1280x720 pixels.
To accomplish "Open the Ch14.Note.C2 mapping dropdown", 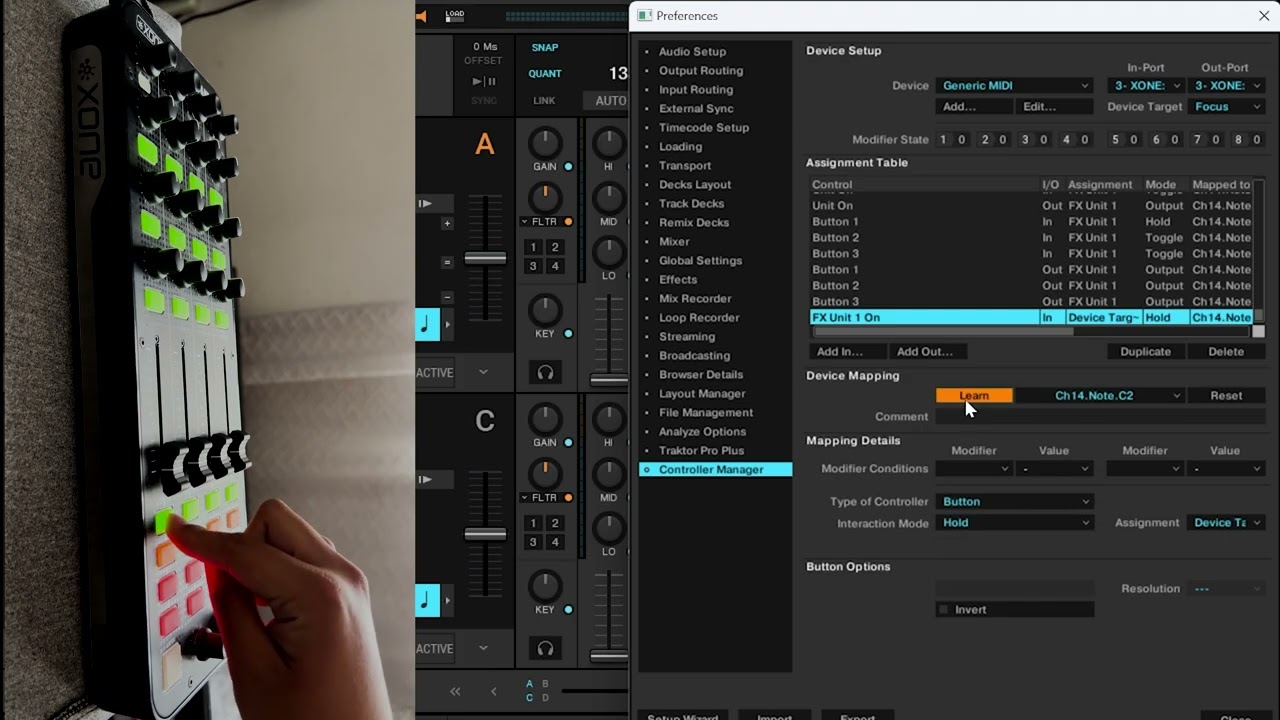I will pos(1101,396).
